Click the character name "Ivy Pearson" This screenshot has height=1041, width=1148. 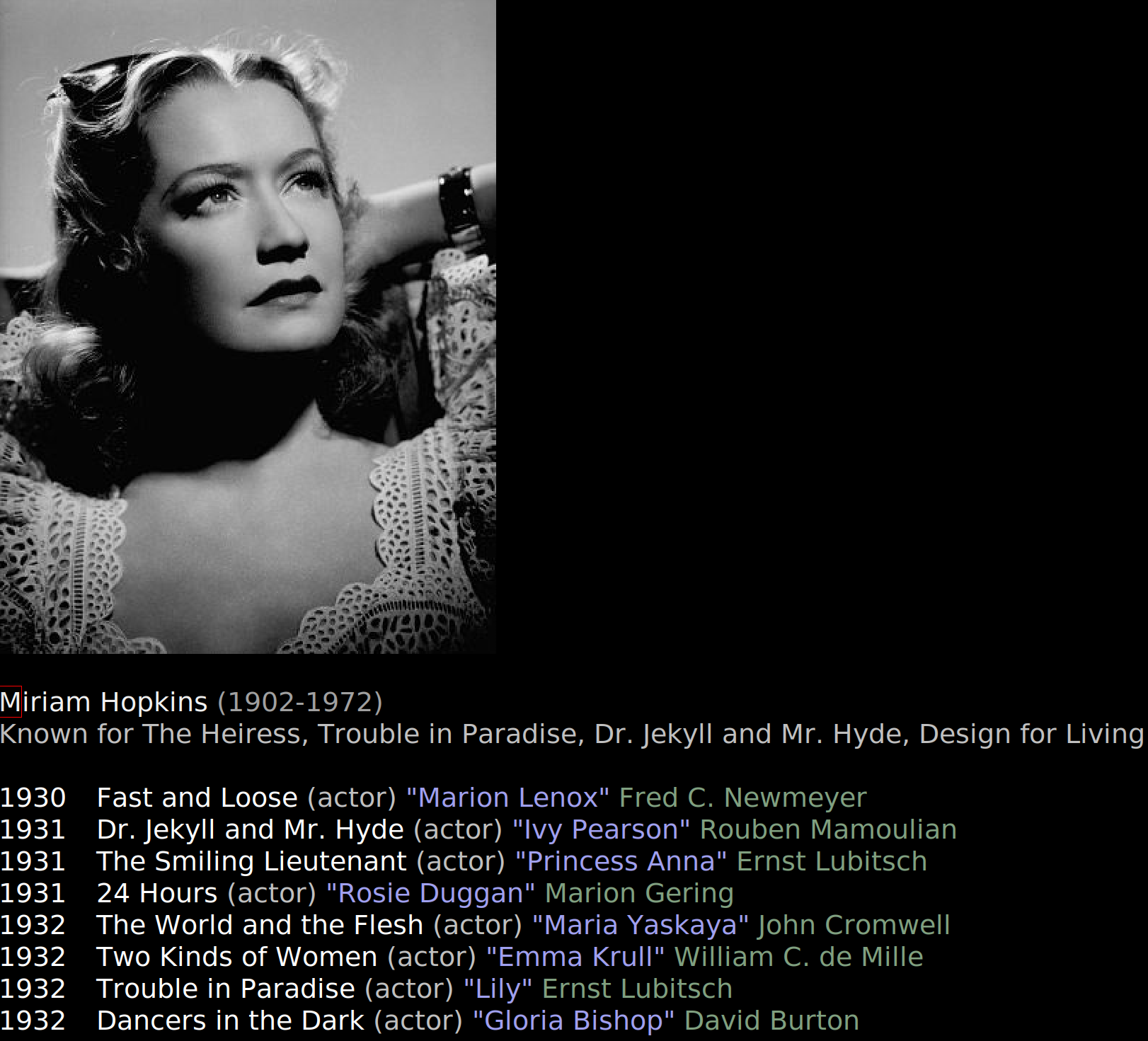[601, 829]
